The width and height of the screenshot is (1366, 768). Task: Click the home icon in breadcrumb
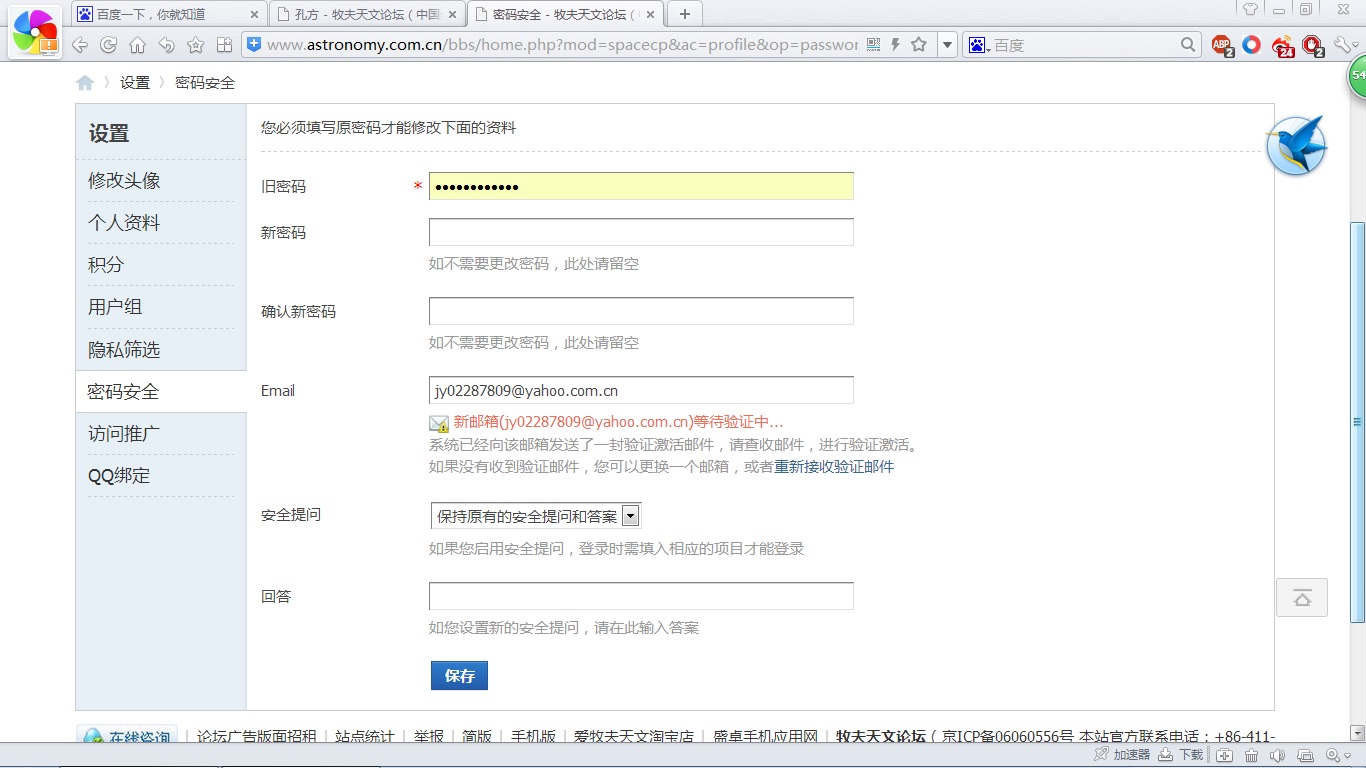(85, 83)
